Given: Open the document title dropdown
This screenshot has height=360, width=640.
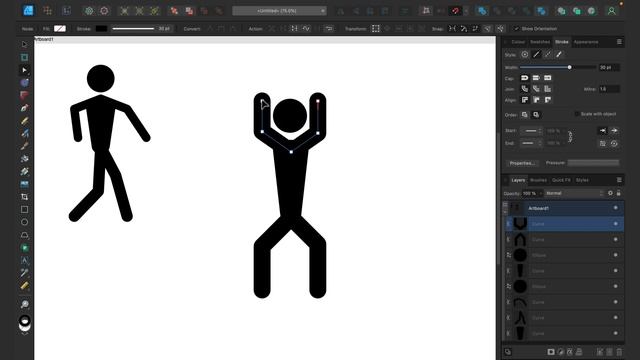Looking at the screenshot, I should click(323, 11).
